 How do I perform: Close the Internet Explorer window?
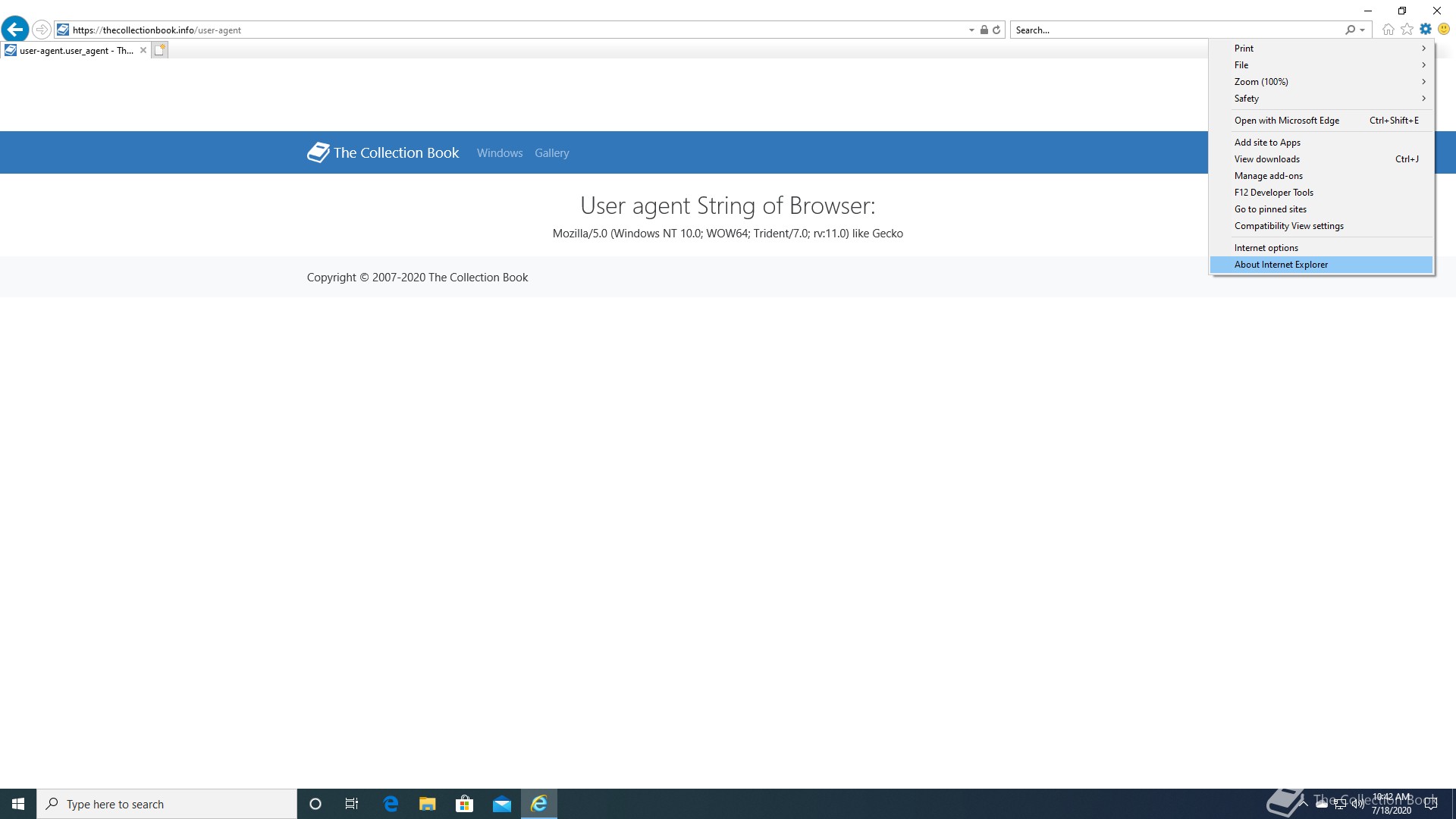tap(1437, 11)
